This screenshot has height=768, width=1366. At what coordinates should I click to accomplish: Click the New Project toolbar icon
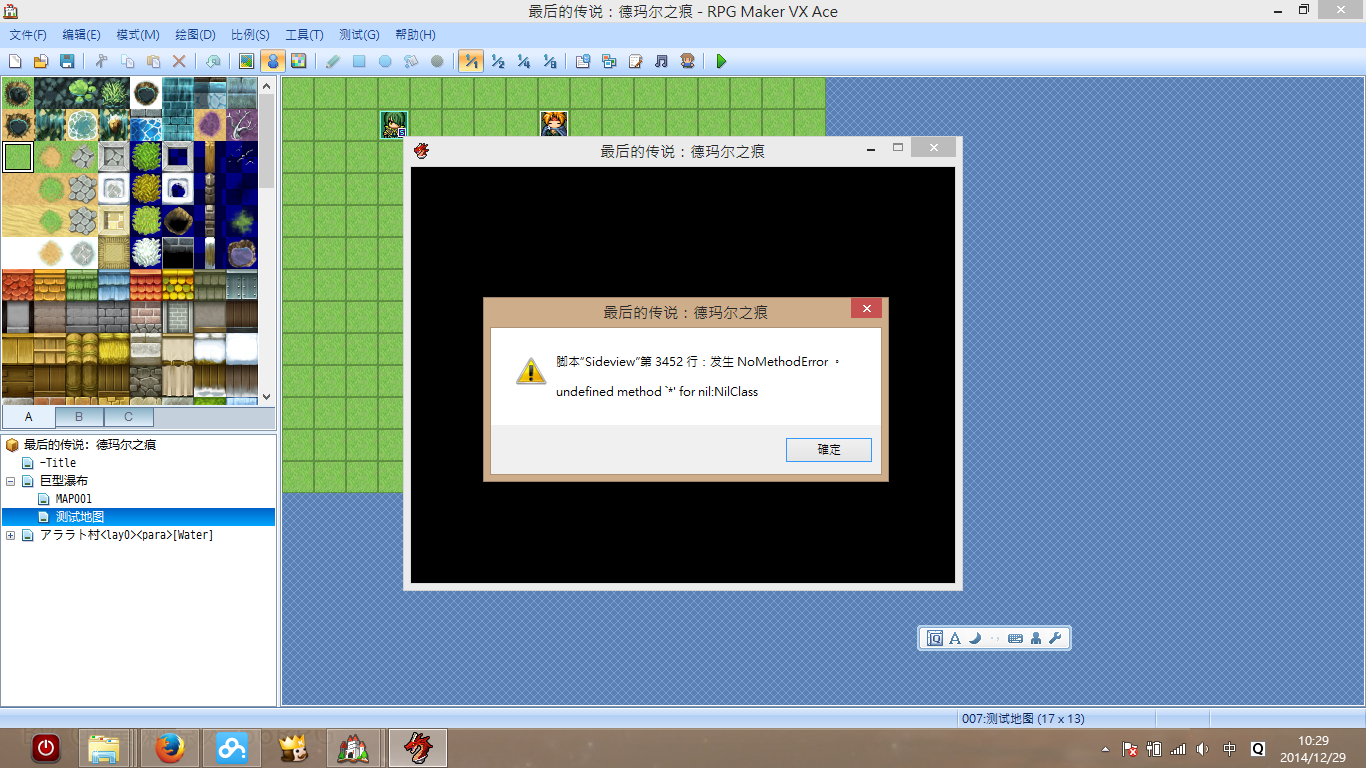[x=15, y=61]
